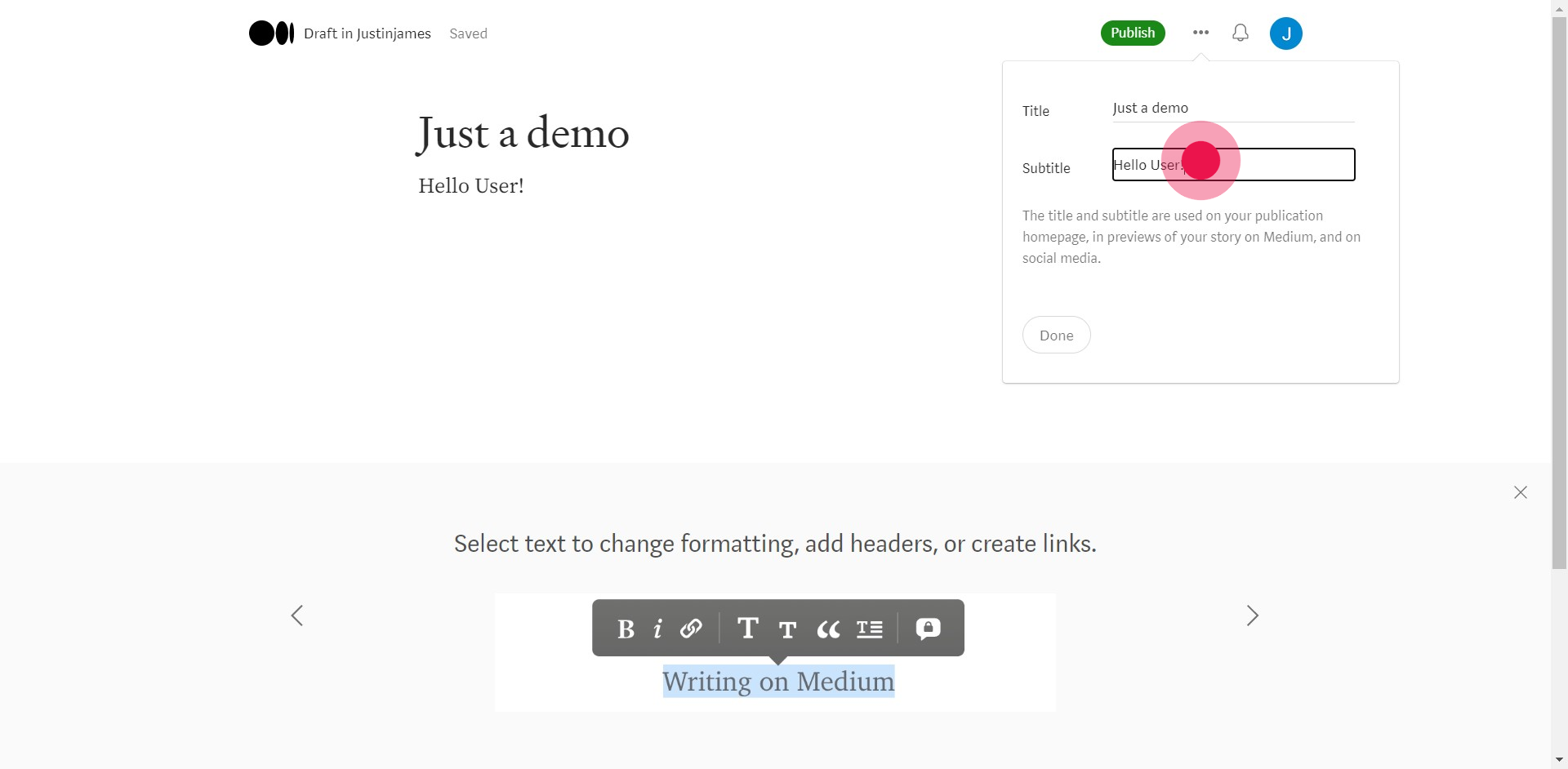Click the Just a demo story heading
Viewport: 1568px width, 769px height.
pos(523,133)
